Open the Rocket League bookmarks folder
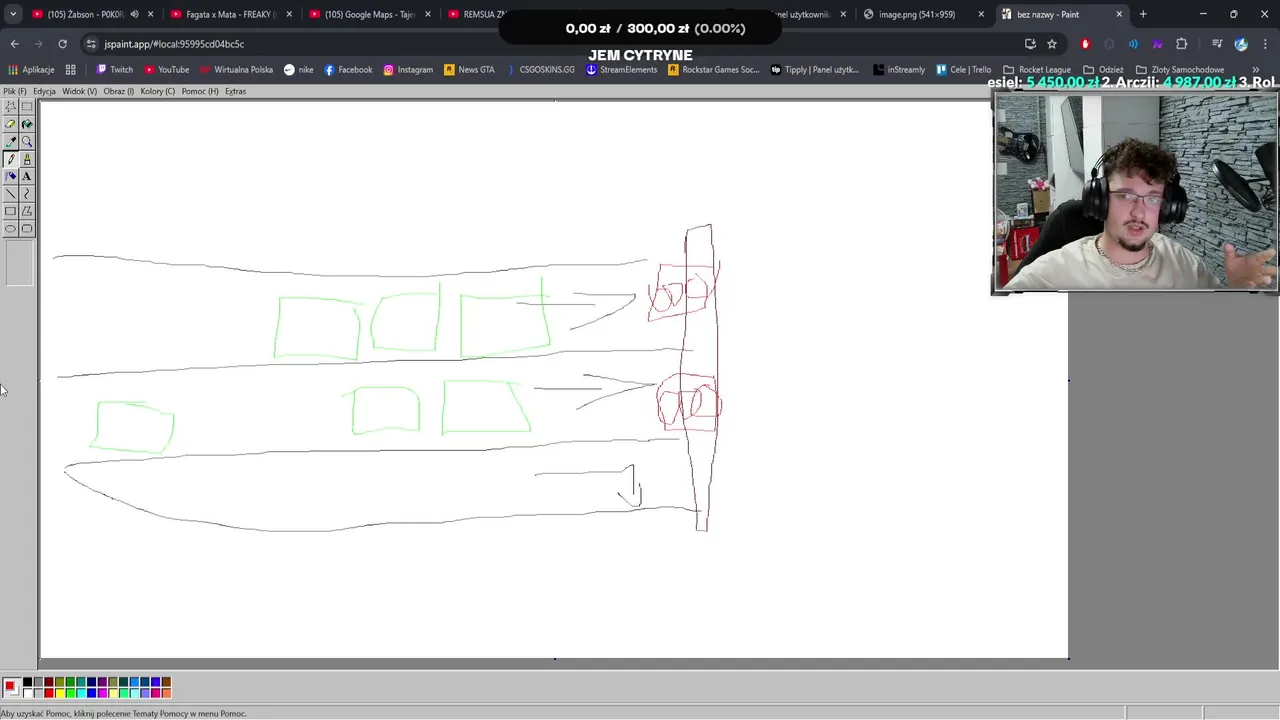 coord(1037,70)
